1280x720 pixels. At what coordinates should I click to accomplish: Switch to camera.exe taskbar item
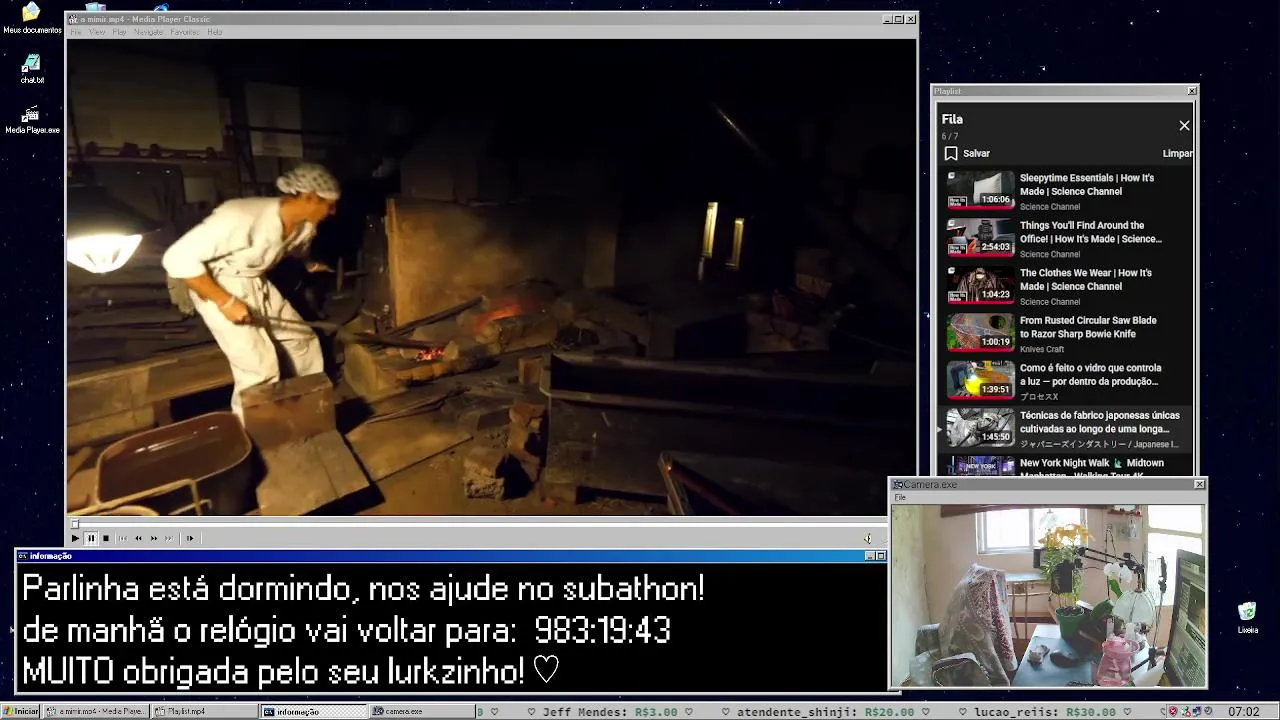(x=421, y=712)
